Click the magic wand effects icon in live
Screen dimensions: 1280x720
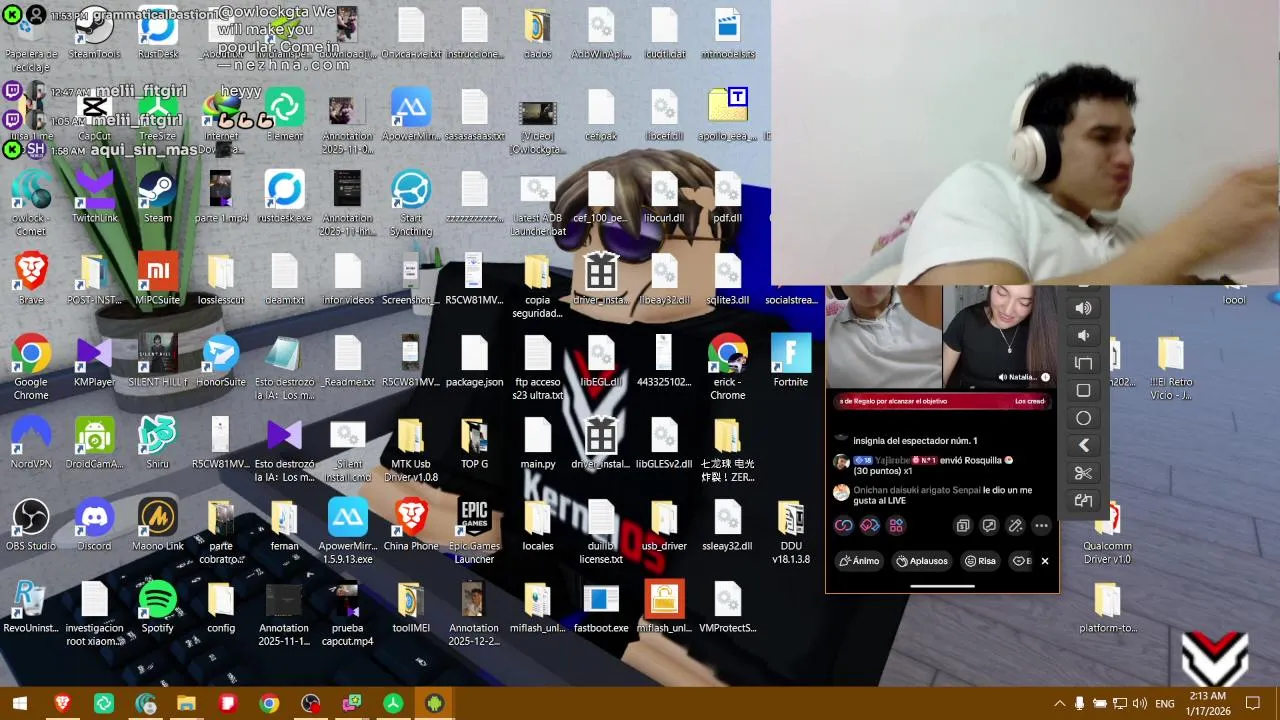coord(1015,525)
